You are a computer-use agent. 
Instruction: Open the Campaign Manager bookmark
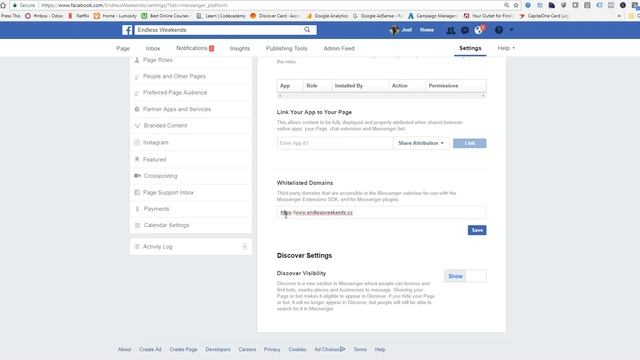(x=433, y=16)
